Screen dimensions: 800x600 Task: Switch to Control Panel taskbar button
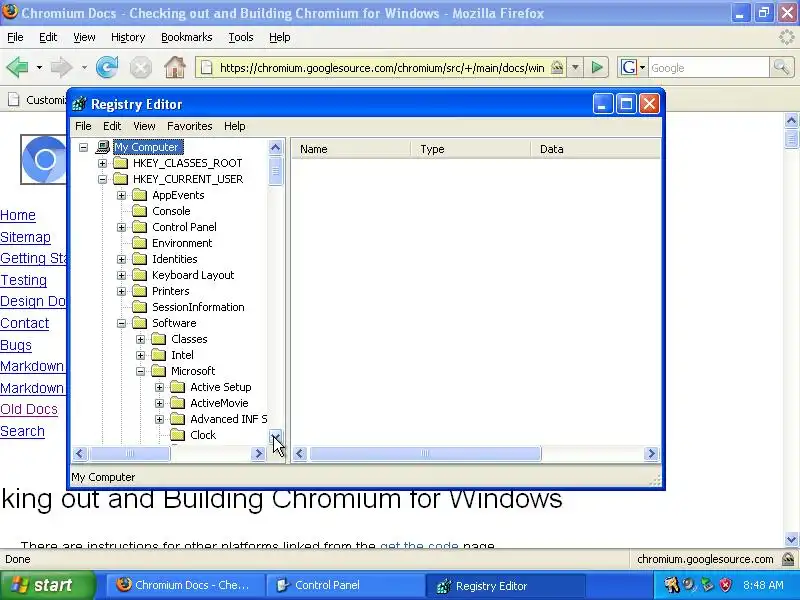click(x=344, y=585)
